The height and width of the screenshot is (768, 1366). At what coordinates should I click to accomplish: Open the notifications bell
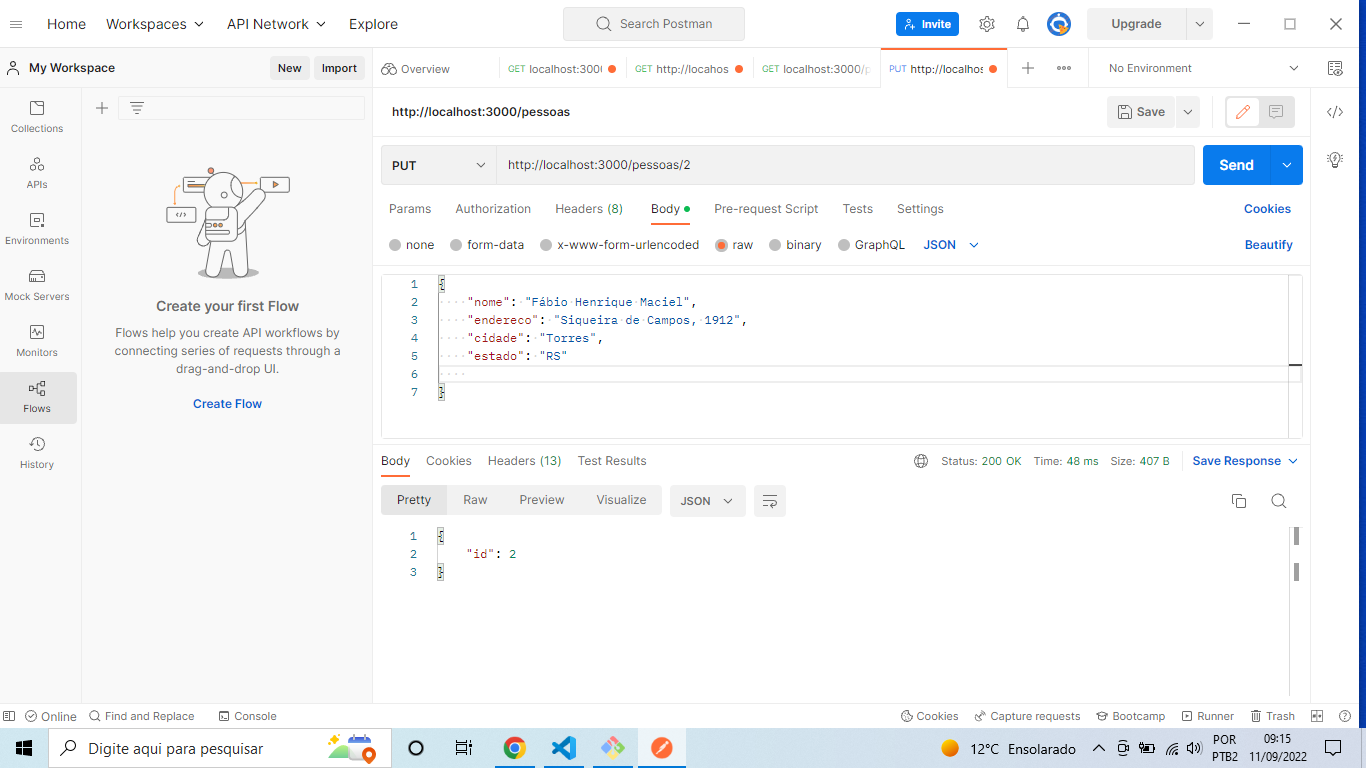[x=1023, y=24]
